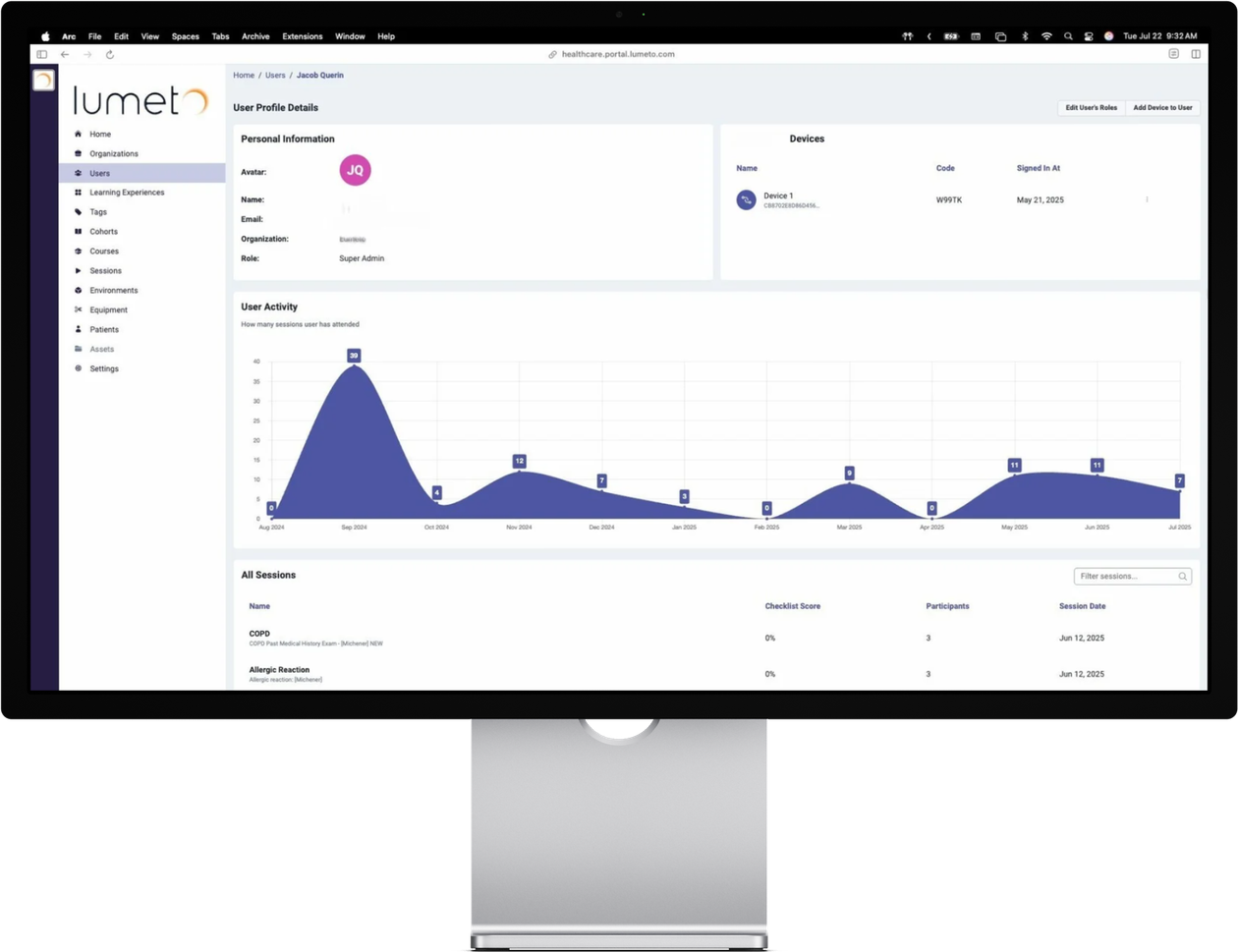1238x952 pixels.
Task: Click the Wi-Fi status icon
Action: coord(1046,36)
